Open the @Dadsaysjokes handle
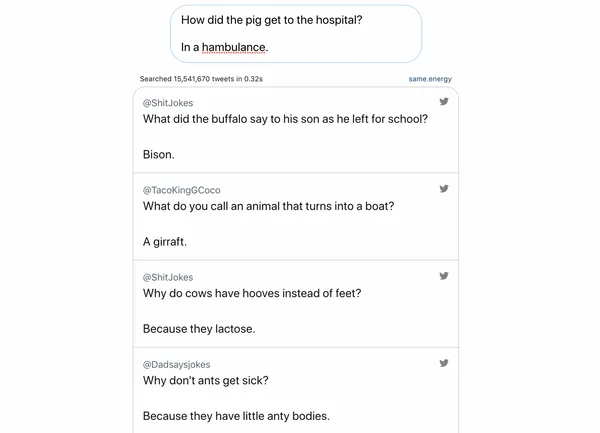This screenshot has width=600, height=433. pyautogui.click(x=176, y=365)
